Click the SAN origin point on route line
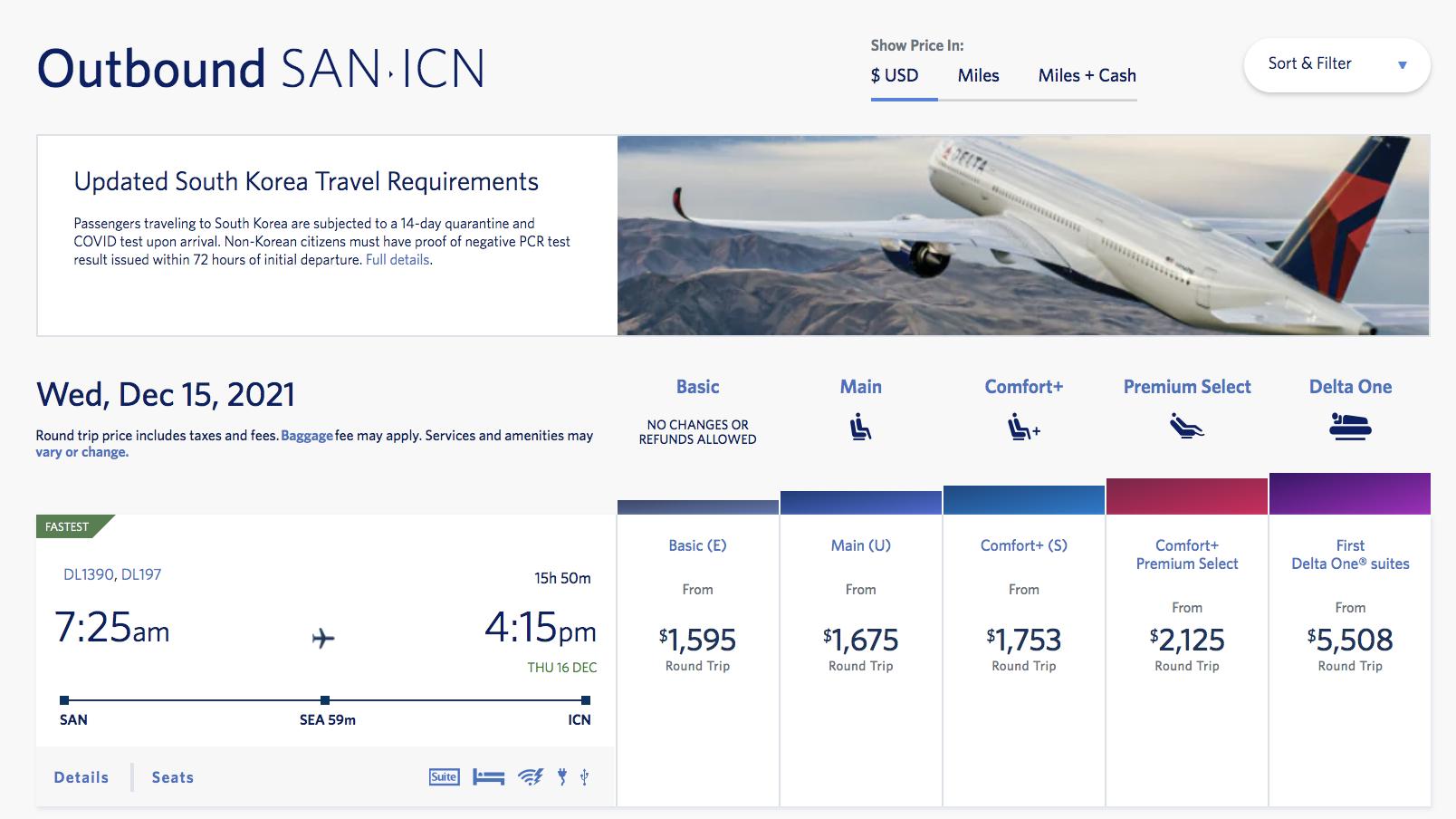The image size is (1456, 819). click(64, 700)
